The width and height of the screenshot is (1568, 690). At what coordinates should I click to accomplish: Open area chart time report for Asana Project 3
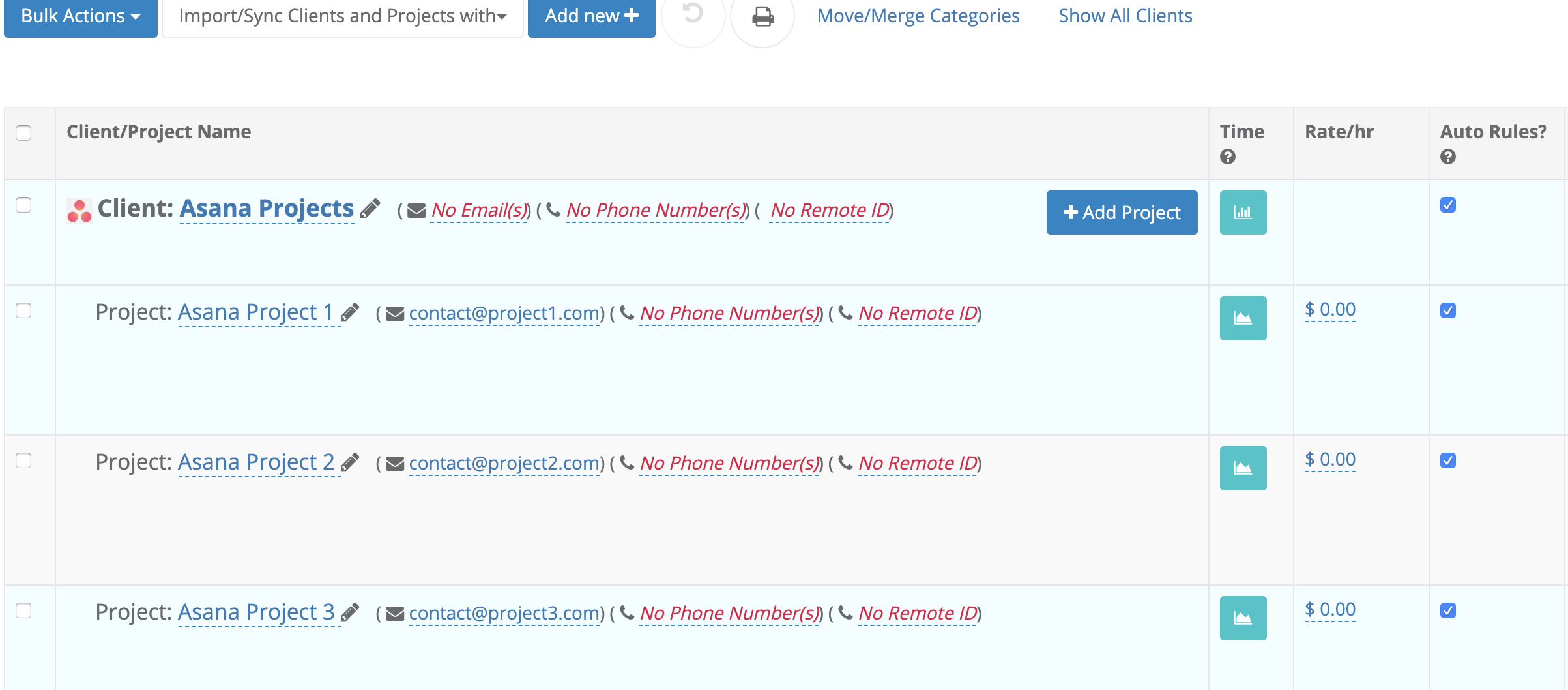[x=1243, y=618]
